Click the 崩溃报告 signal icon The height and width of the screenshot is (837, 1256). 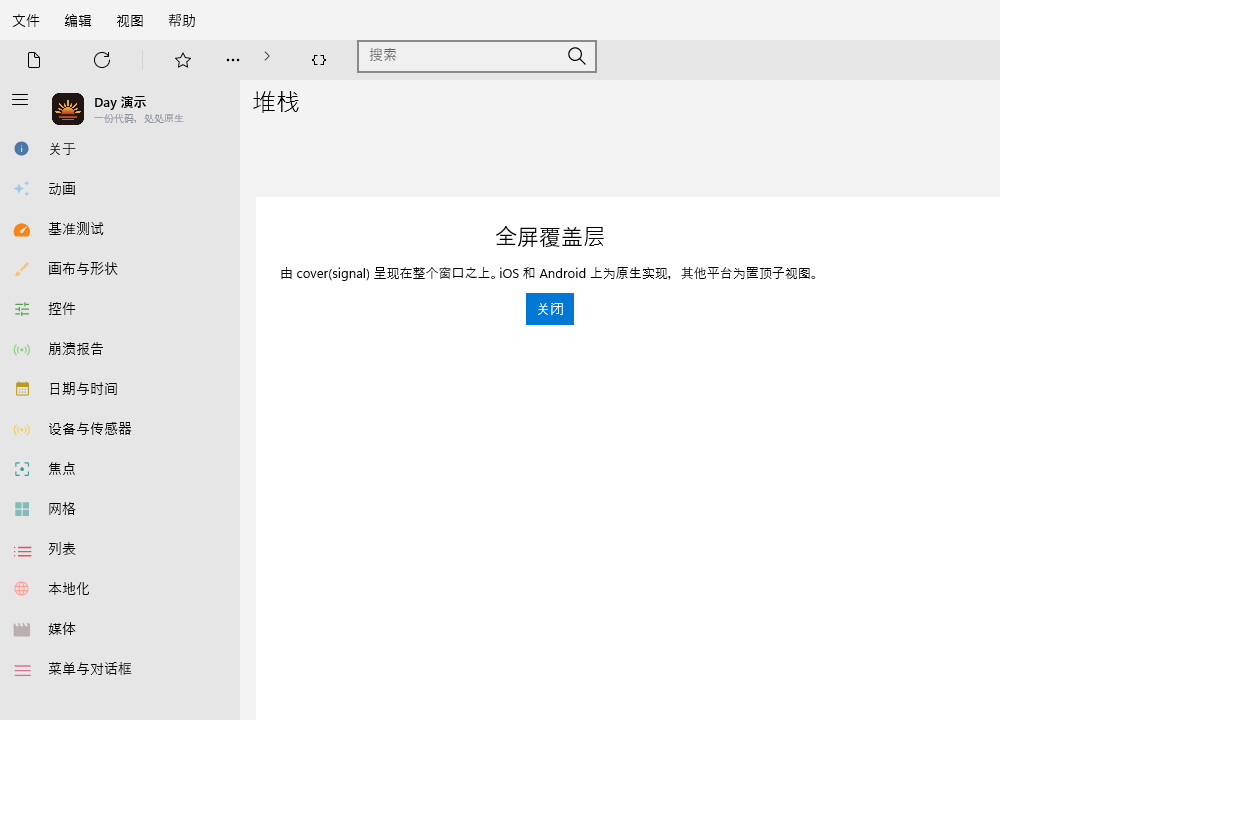[x=21, y=349]
